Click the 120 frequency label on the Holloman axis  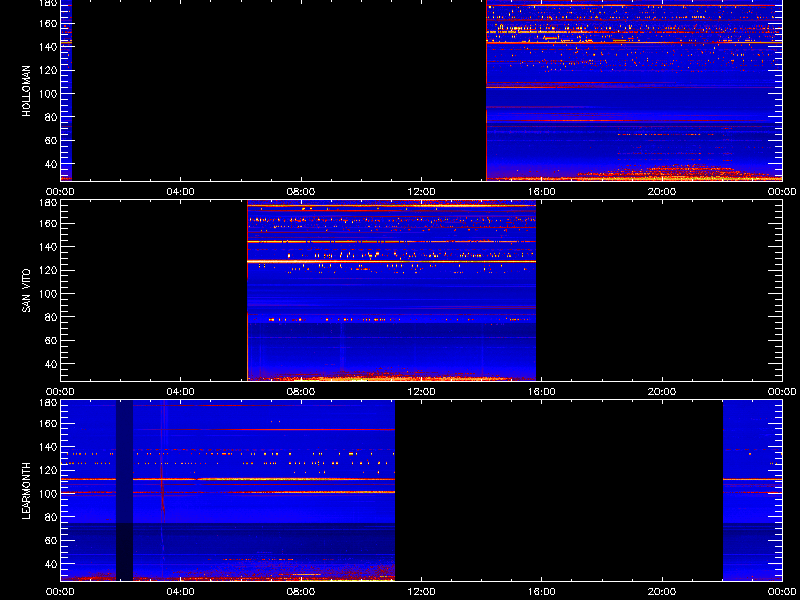[49, 70]
